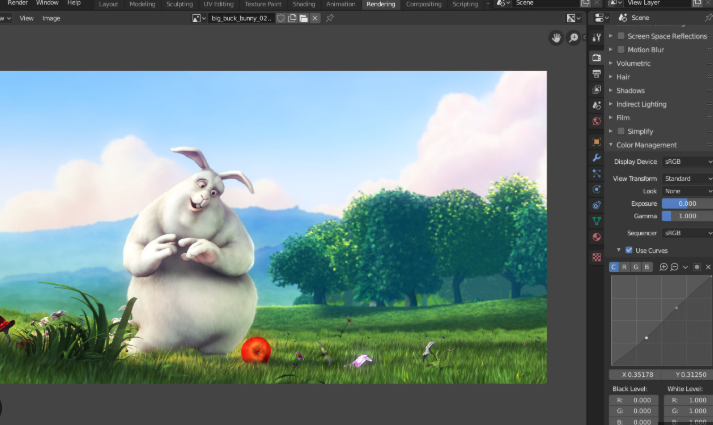
Task: Open the curve tools chevron dropdown
Action: (685, 267)
